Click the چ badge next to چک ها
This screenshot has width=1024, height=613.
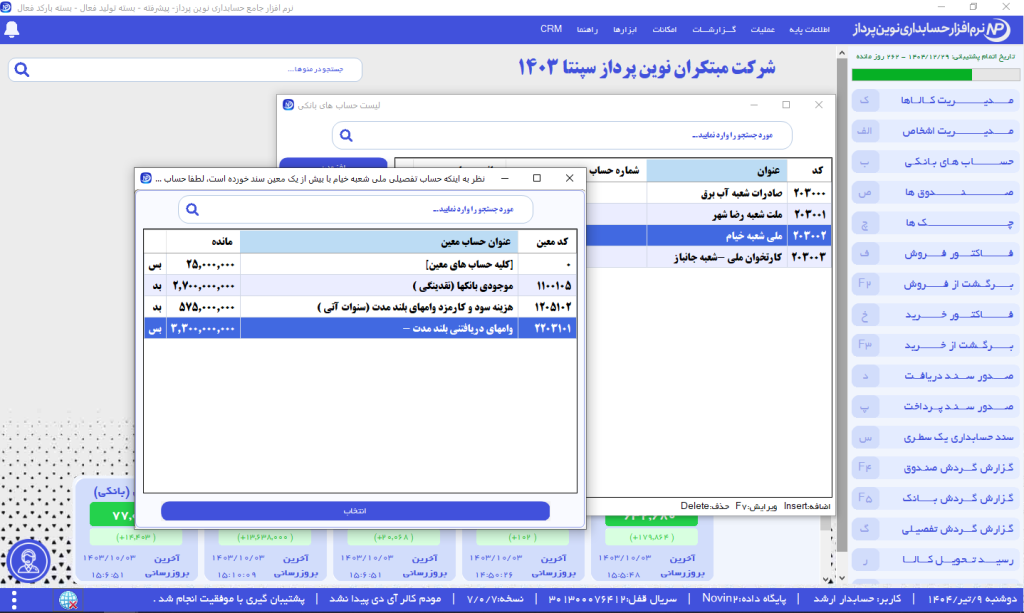point(865,223)
